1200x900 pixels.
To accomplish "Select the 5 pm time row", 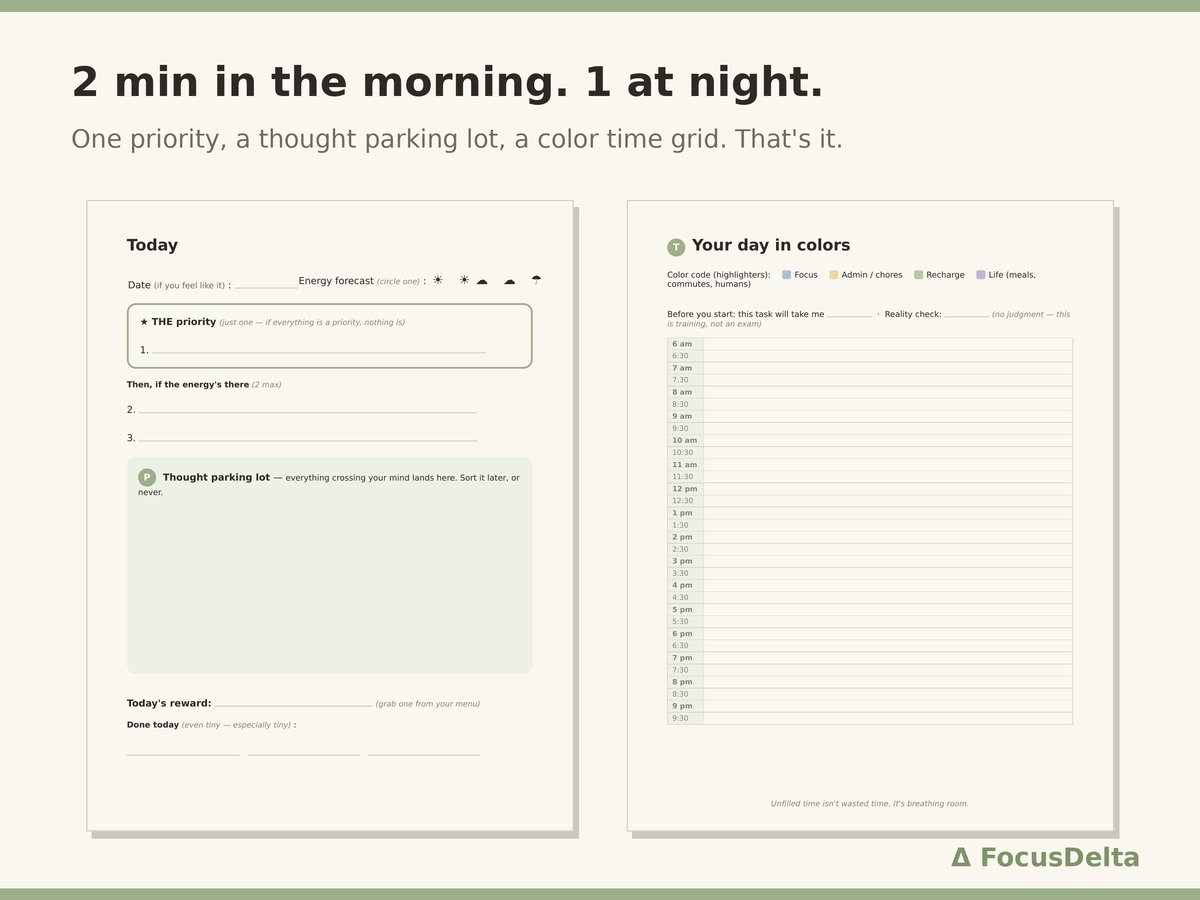I will (870, 610).
